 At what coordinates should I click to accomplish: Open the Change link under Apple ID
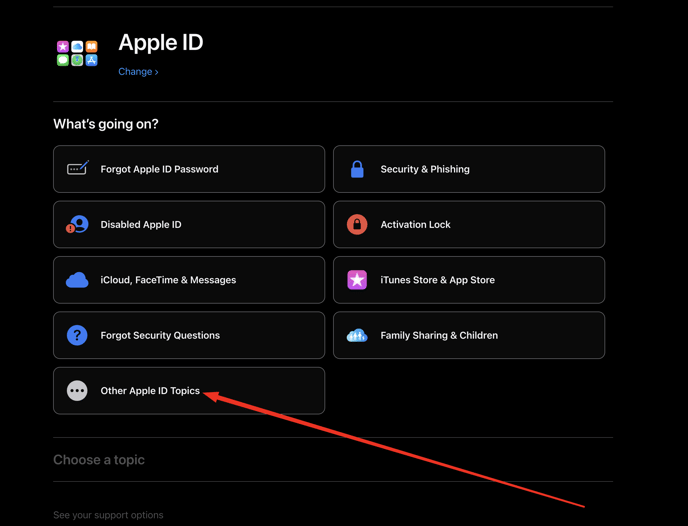pyautogui.click(x=138, y=72)
